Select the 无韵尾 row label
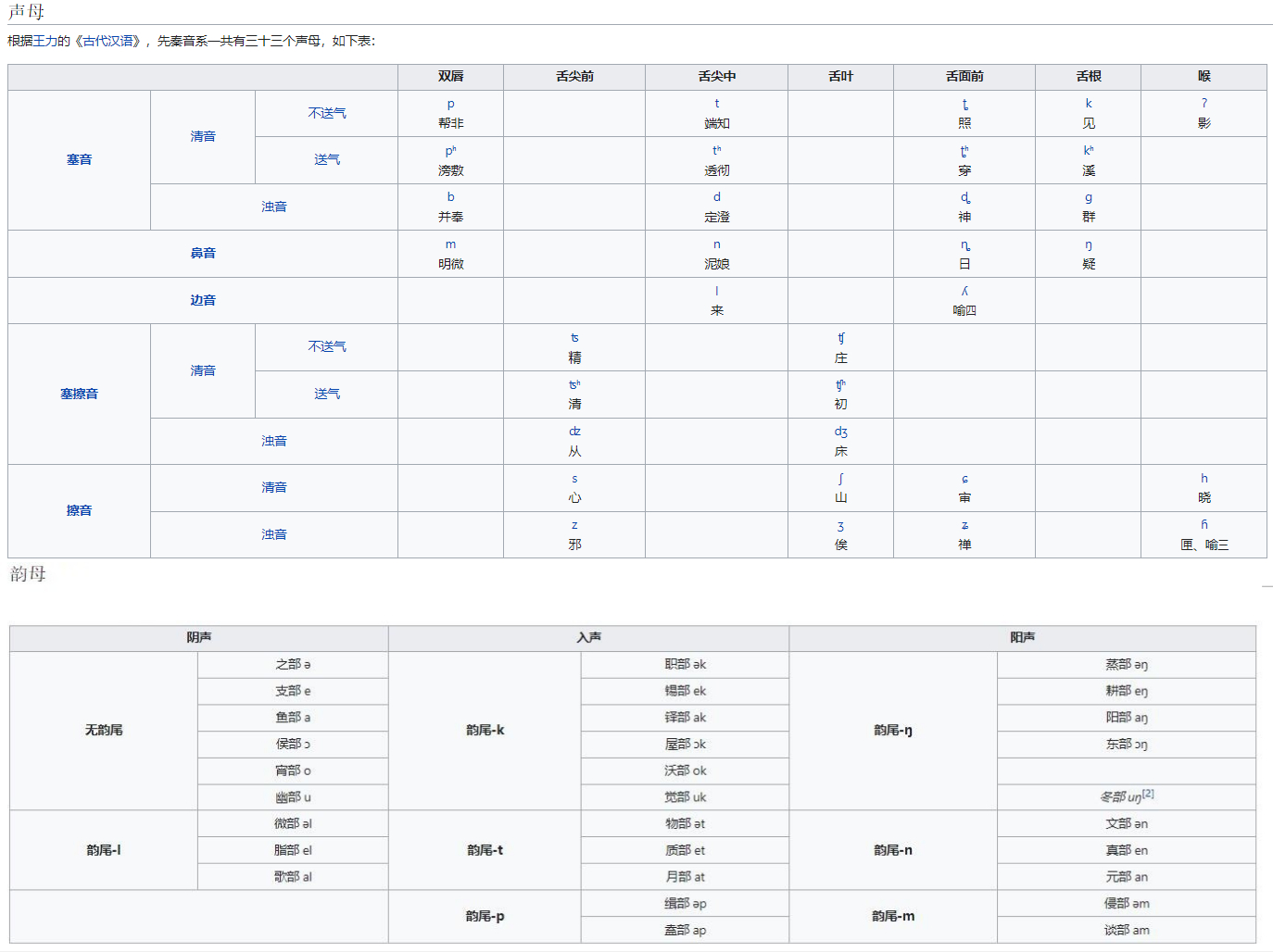This screenshot has height=952, width=1273. (104, 731)
